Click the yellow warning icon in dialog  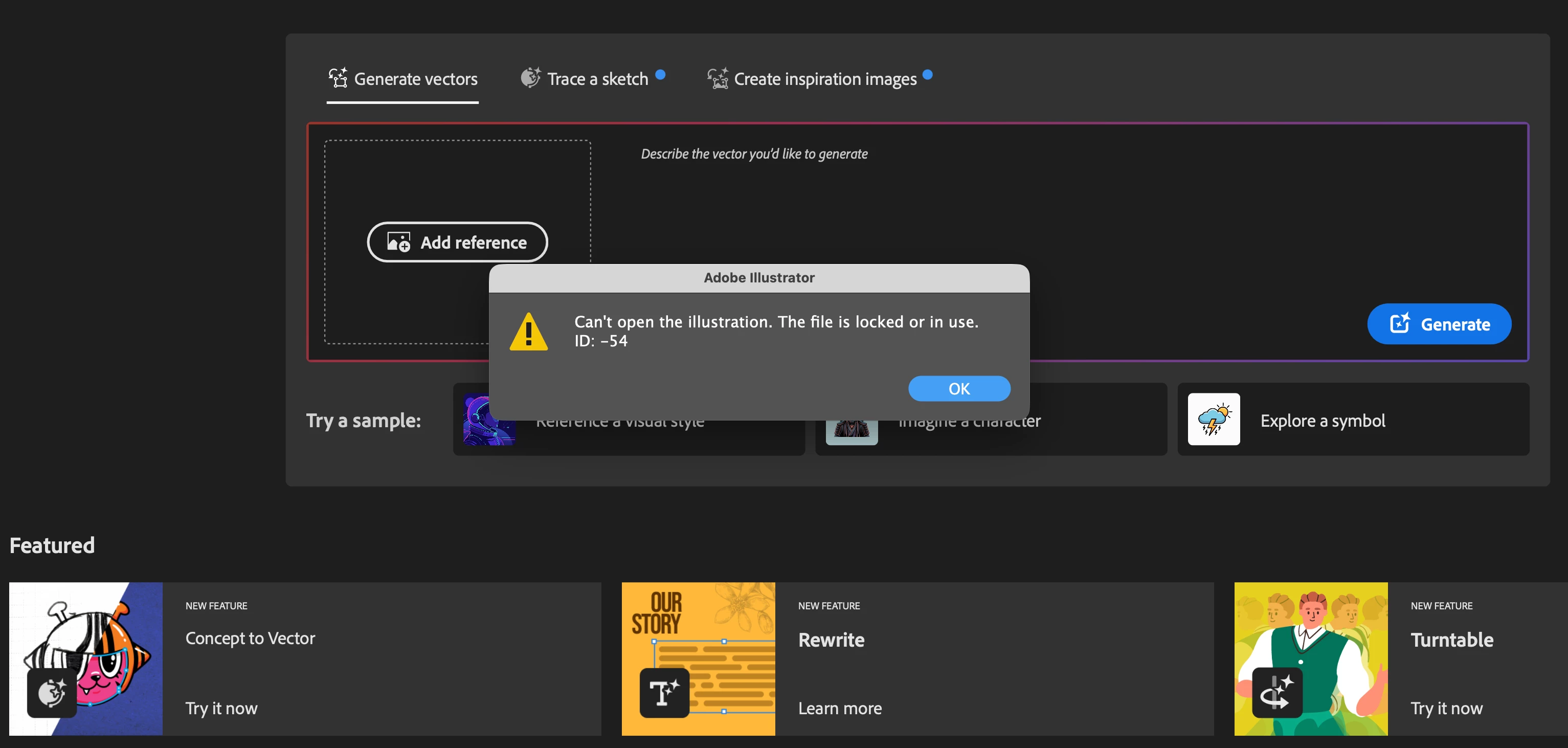tap(528, 332)
